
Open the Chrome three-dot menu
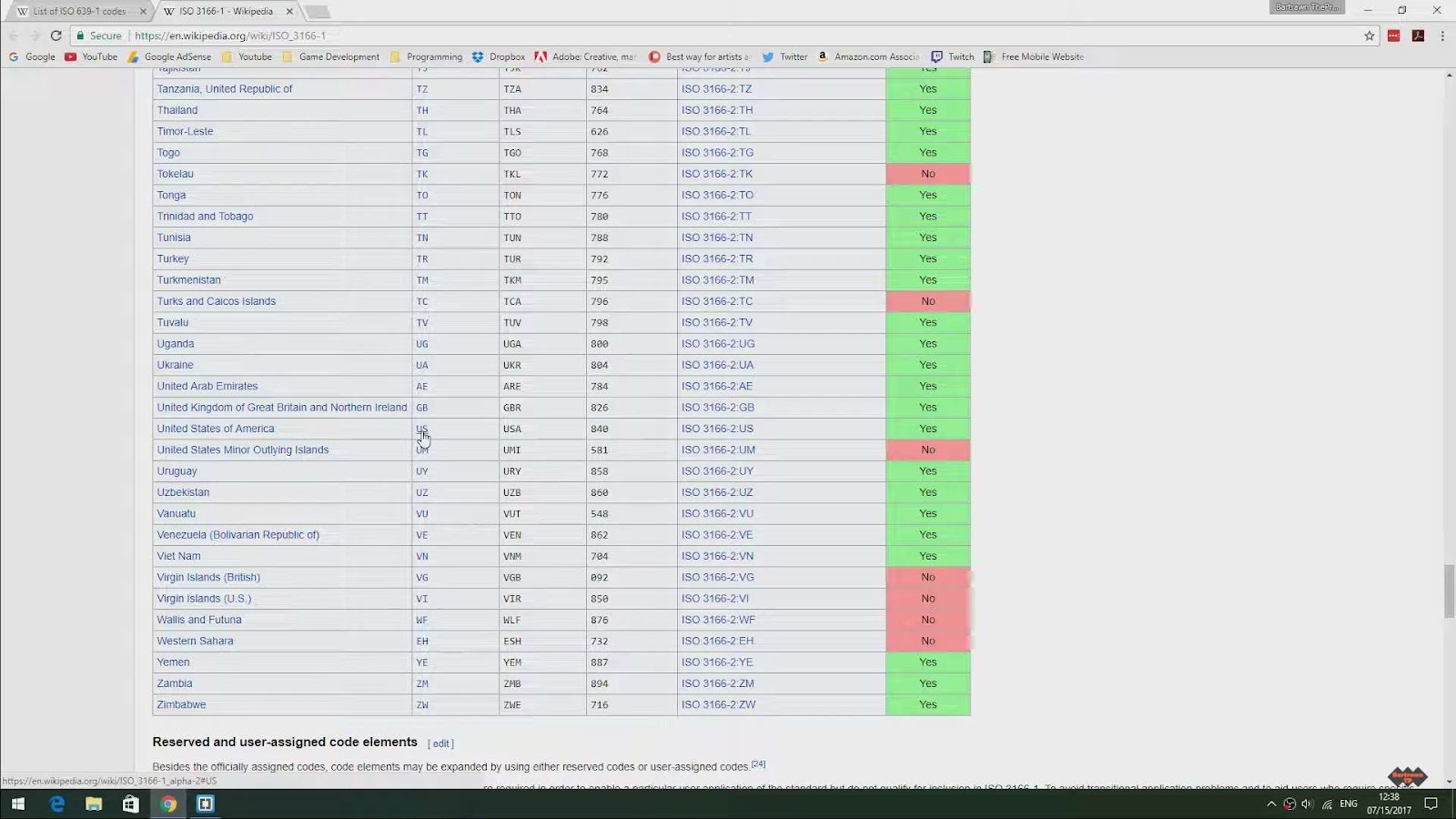1442,35
